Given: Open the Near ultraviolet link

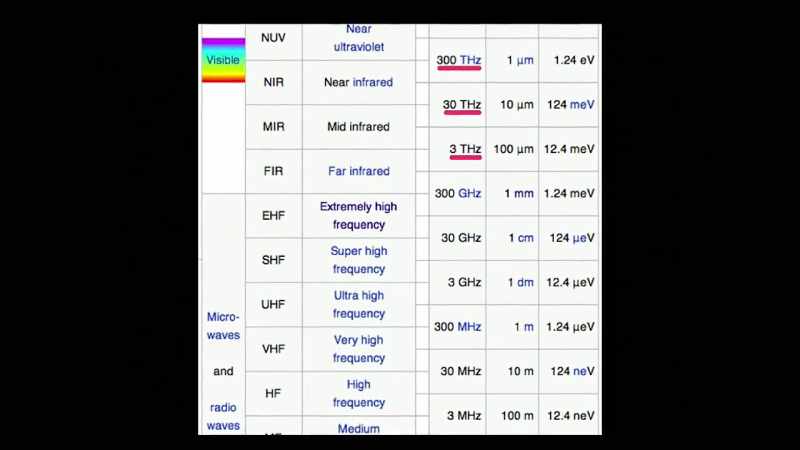Looking at the screenshot, I should tap(359, 38).
